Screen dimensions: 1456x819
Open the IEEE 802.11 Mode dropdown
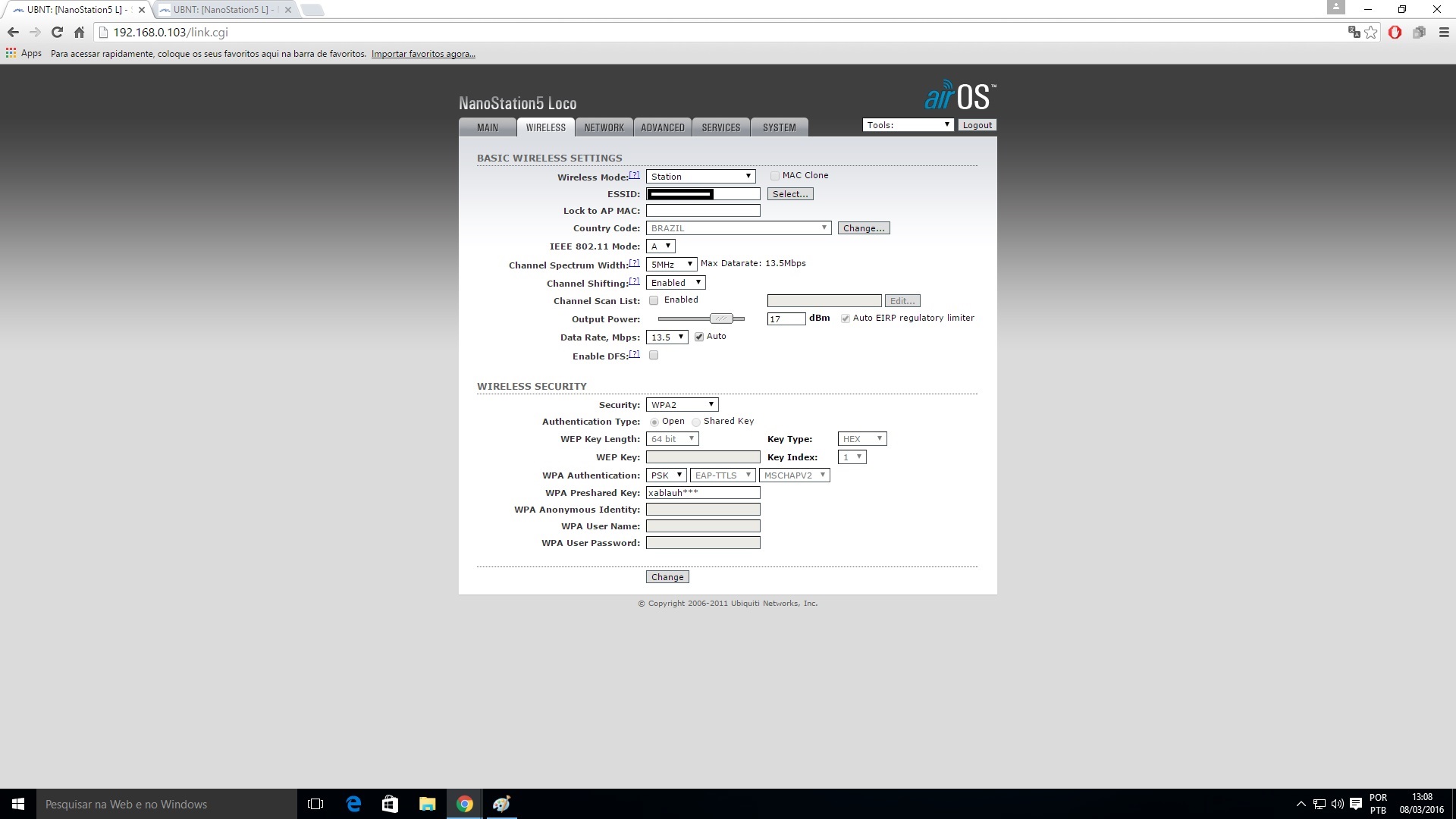coord(661,246)
